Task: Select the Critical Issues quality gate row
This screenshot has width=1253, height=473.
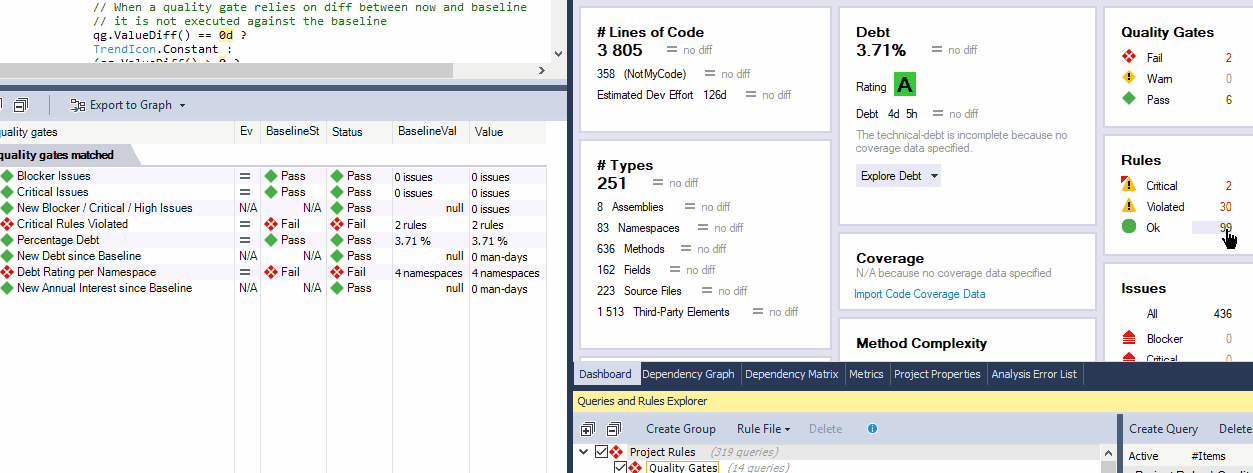Action: tap(273, 192)
